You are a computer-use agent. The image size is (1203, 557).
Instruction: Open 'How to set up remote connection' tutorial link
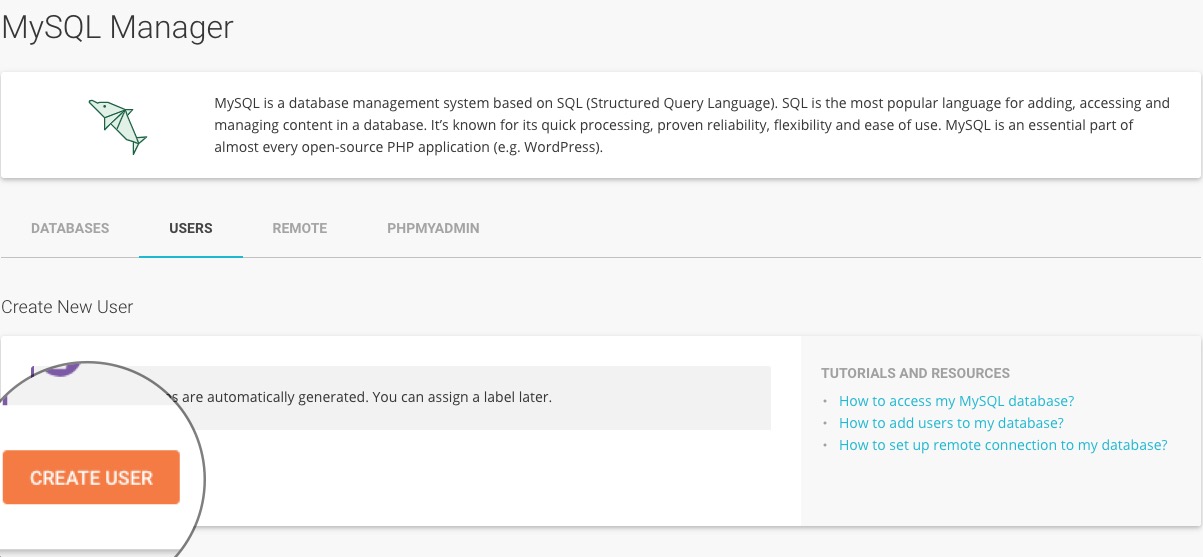(x=1003, y=445)
